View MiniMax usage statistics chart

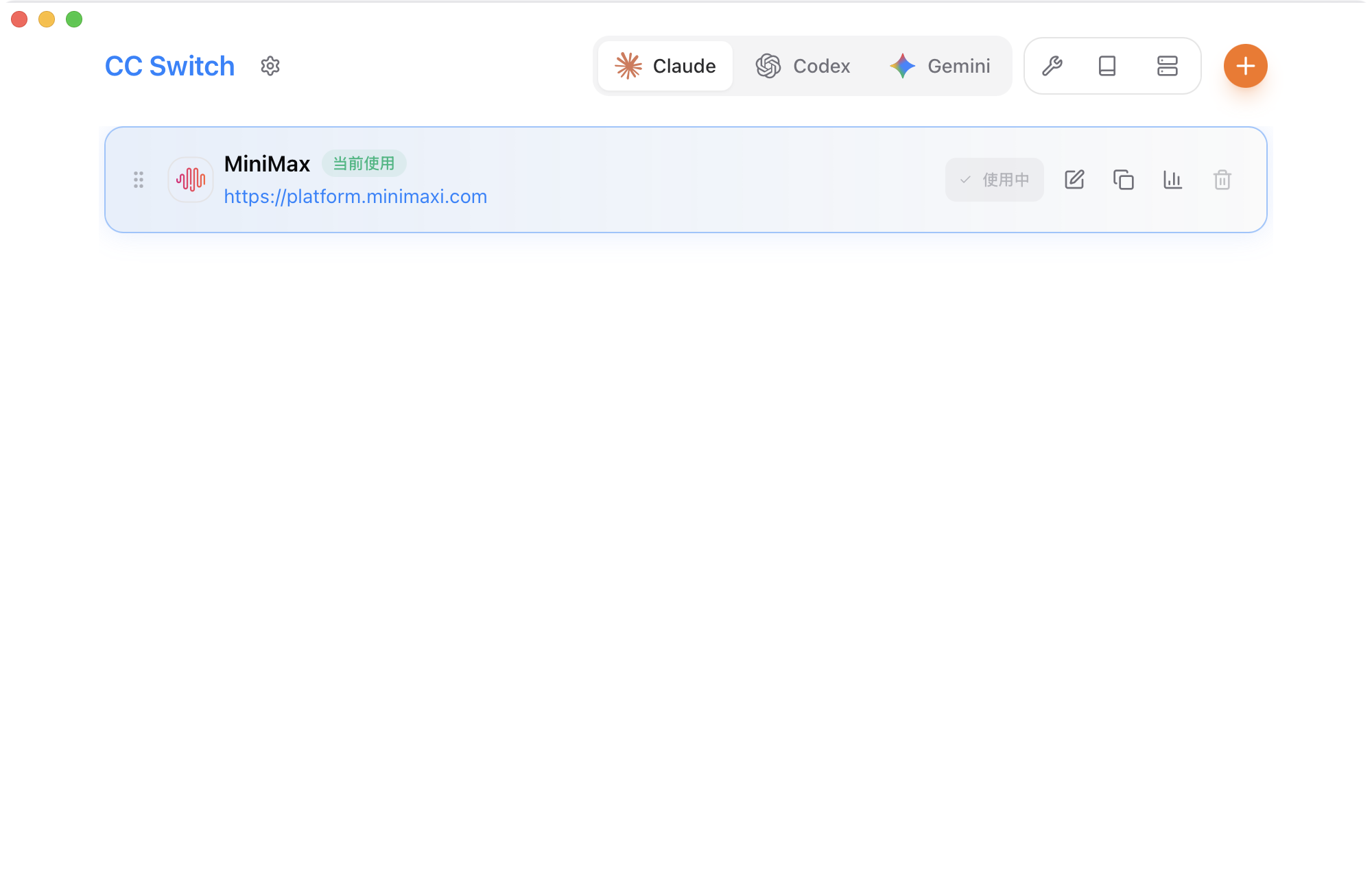pos(1173,180)
